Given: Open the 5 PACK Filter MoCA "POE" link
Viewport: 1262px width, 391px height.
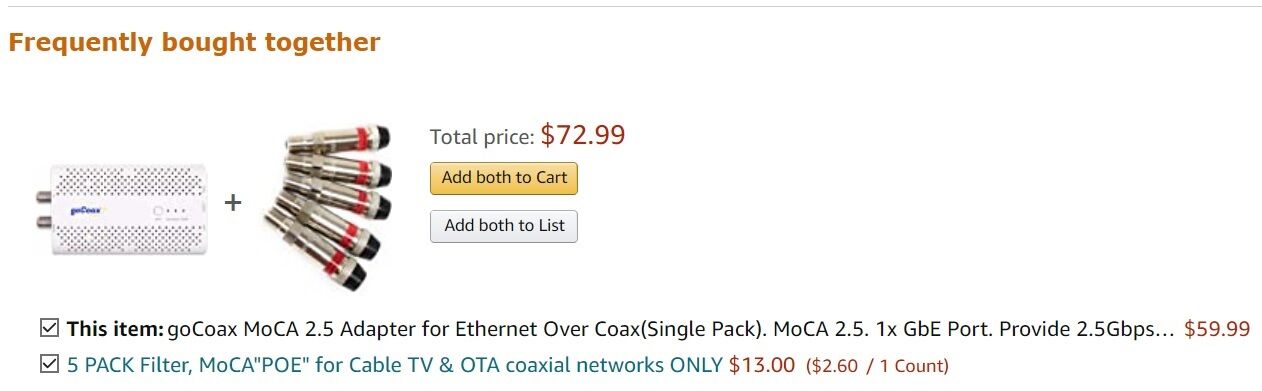Looking at the screenshot, I should (394, 365).
